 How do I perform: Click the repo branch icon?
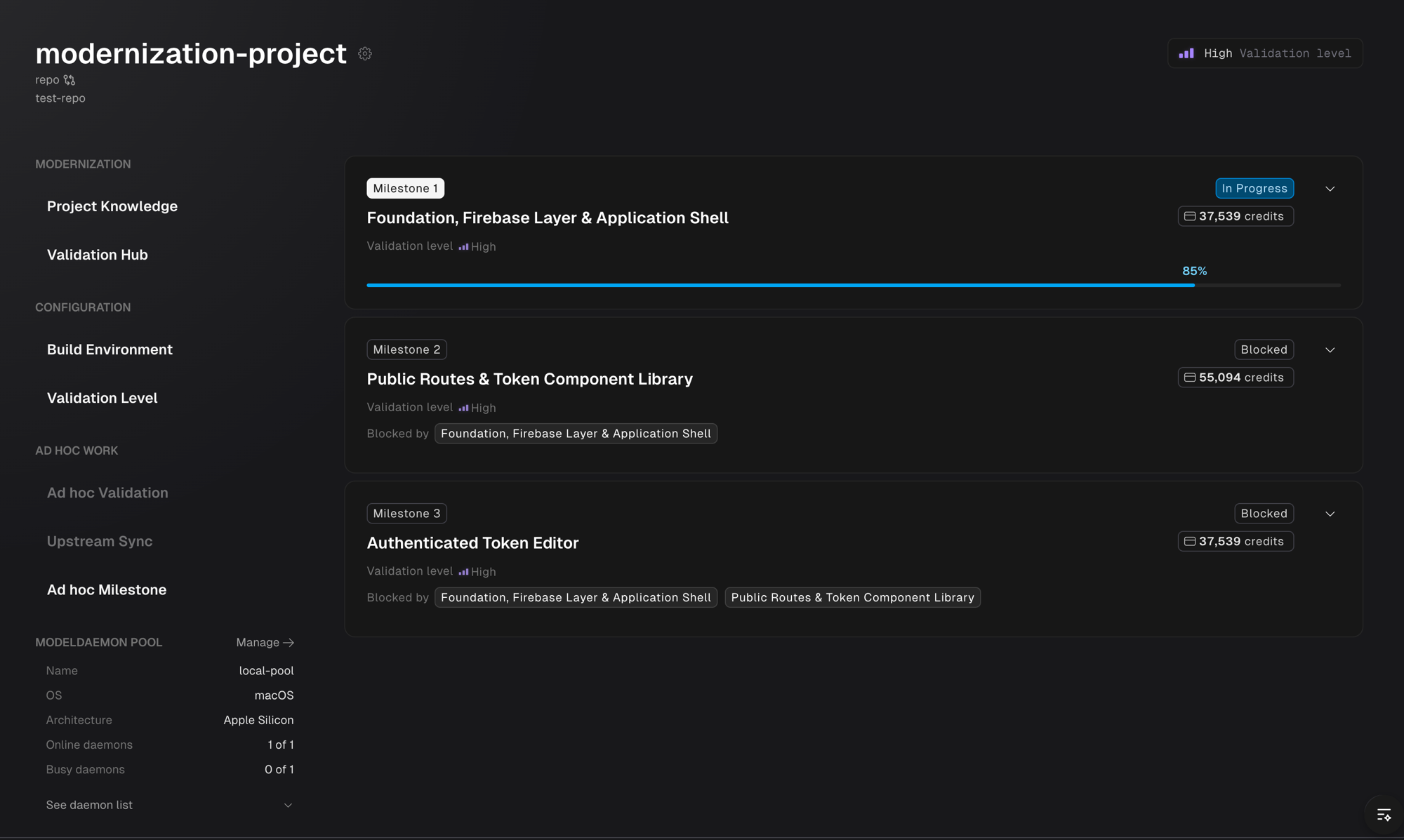(69, 80)
